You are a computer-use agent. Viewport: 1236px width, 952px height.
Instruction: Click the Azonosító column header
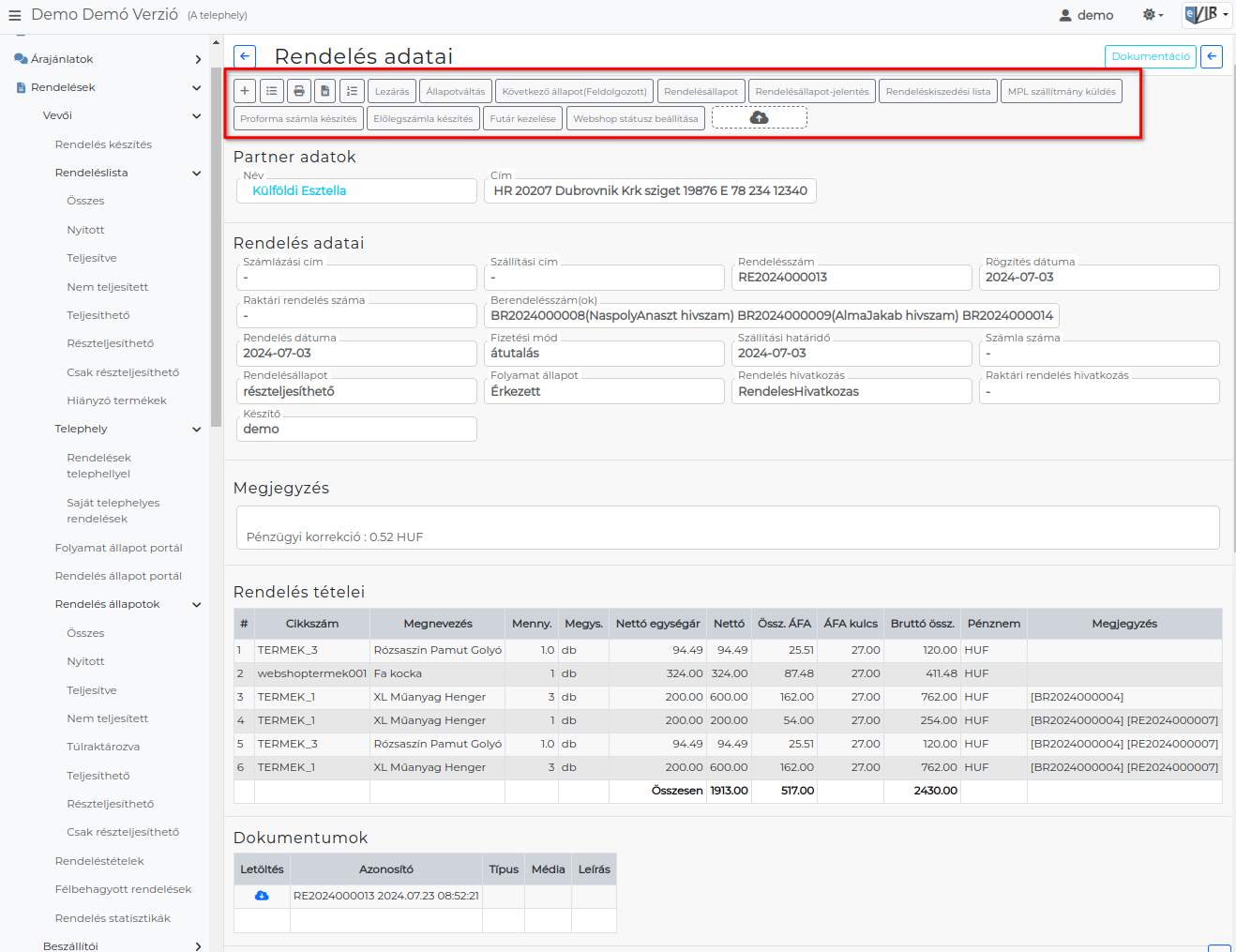(386, 869)
